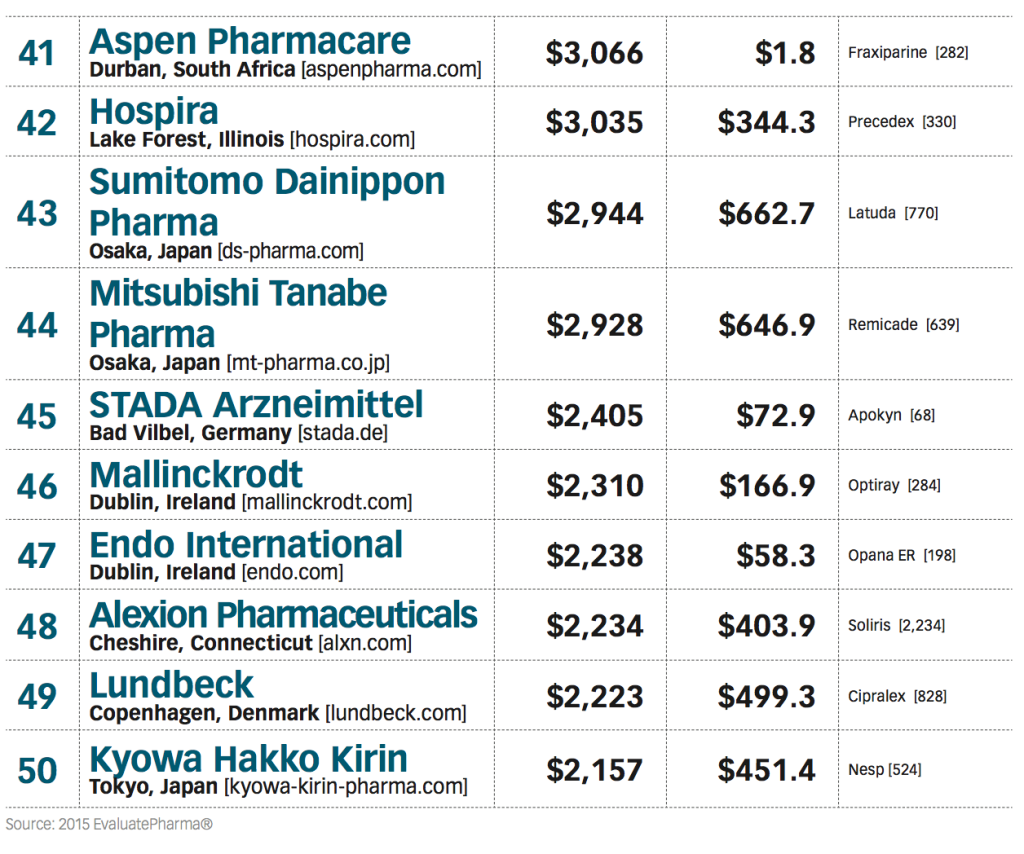Click the $499.3 value for Lundbeck
Image resolution: width=1024 pixels, height=854 pixels.
click(x=766, y=696)
